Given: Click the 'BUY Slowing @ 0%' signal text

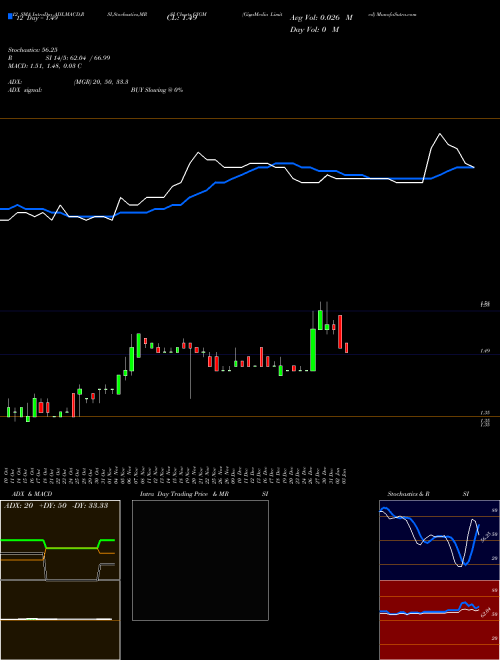Looking at the screenshot, I should pos(157,90).
